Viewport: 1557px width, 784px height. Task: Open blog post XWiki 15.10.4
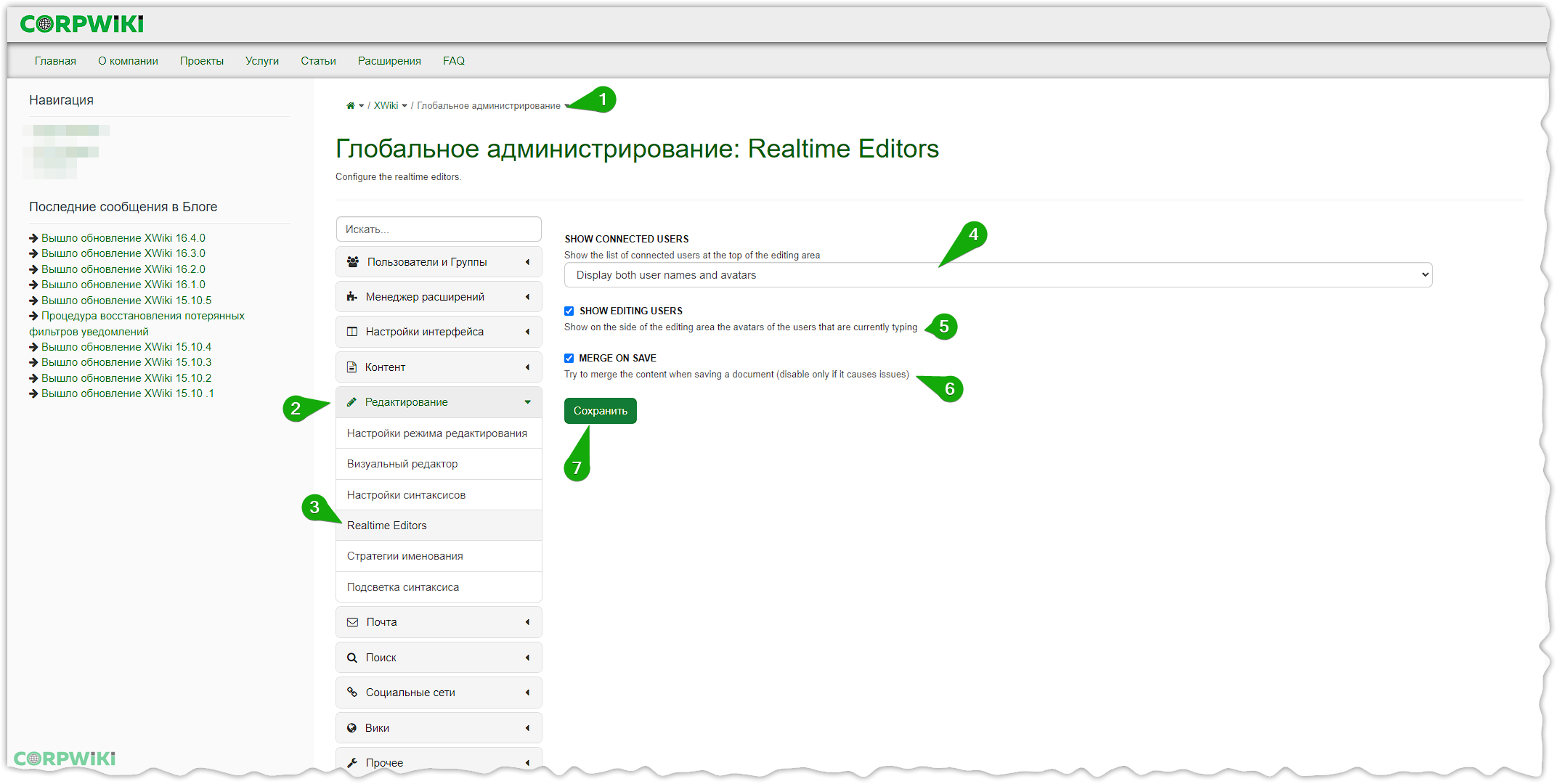[x=126, y=347]
